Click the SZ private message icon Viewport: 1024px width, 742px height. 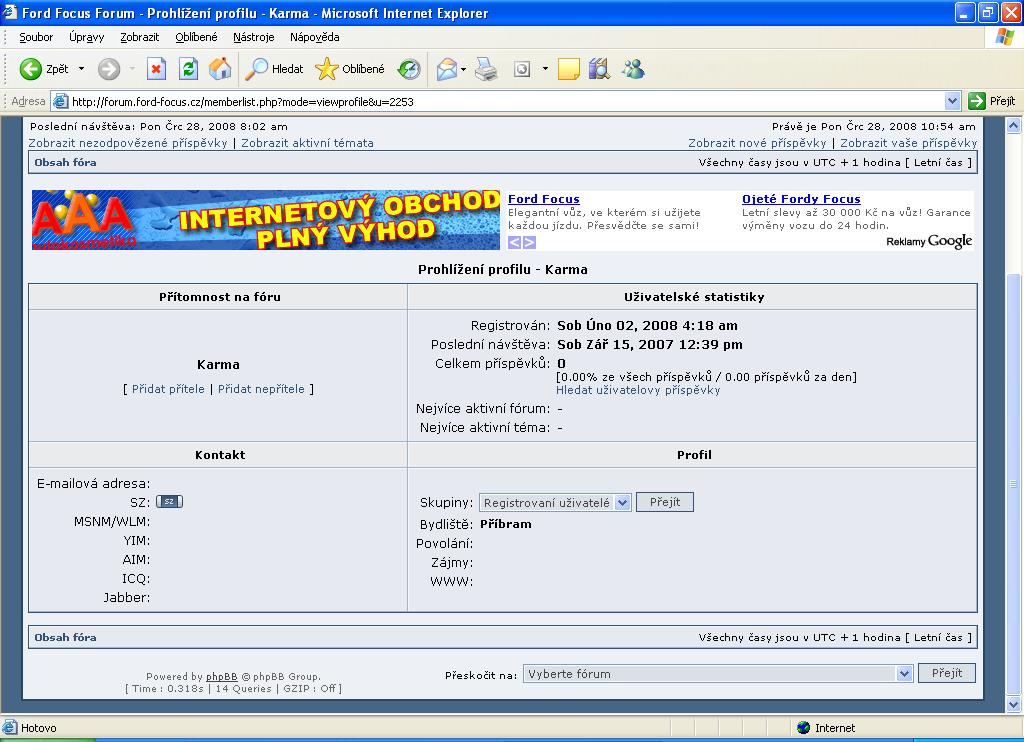(x=170, y=502)
